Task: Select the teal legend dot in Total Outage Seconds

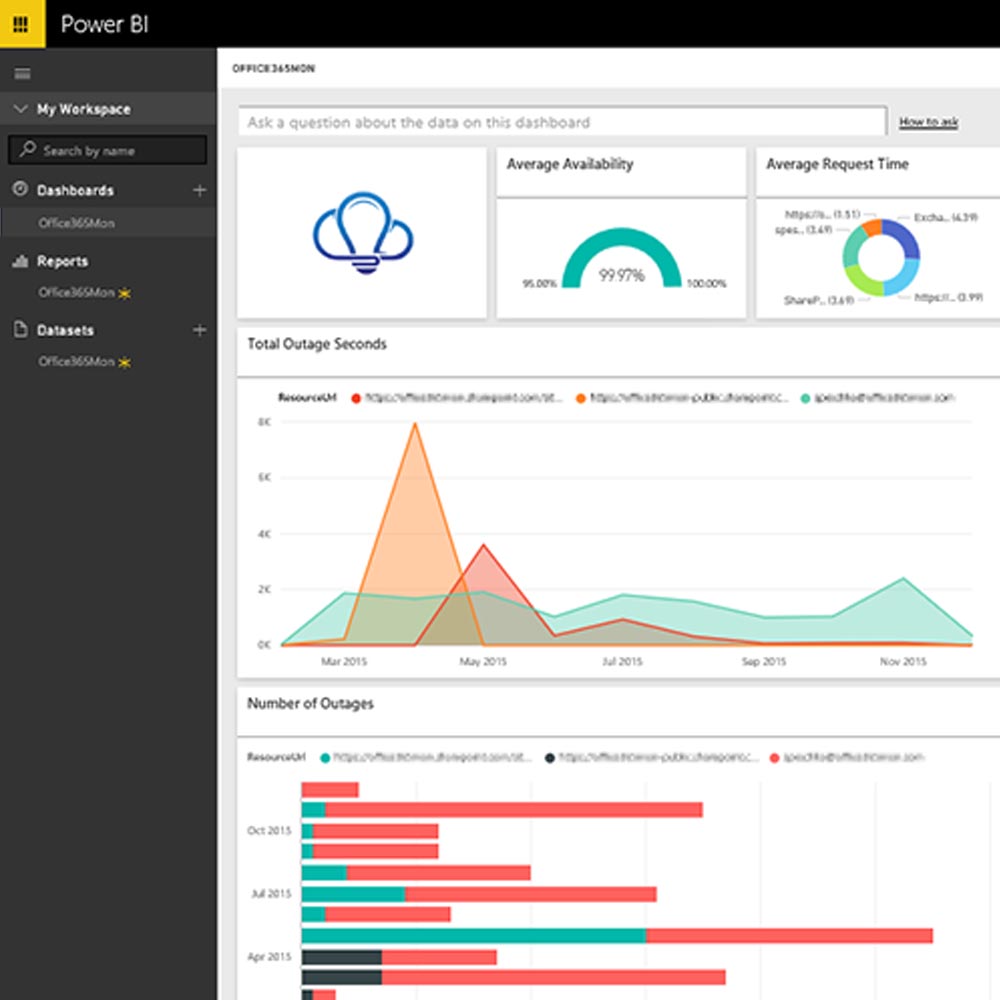Action: click(805, 398)
